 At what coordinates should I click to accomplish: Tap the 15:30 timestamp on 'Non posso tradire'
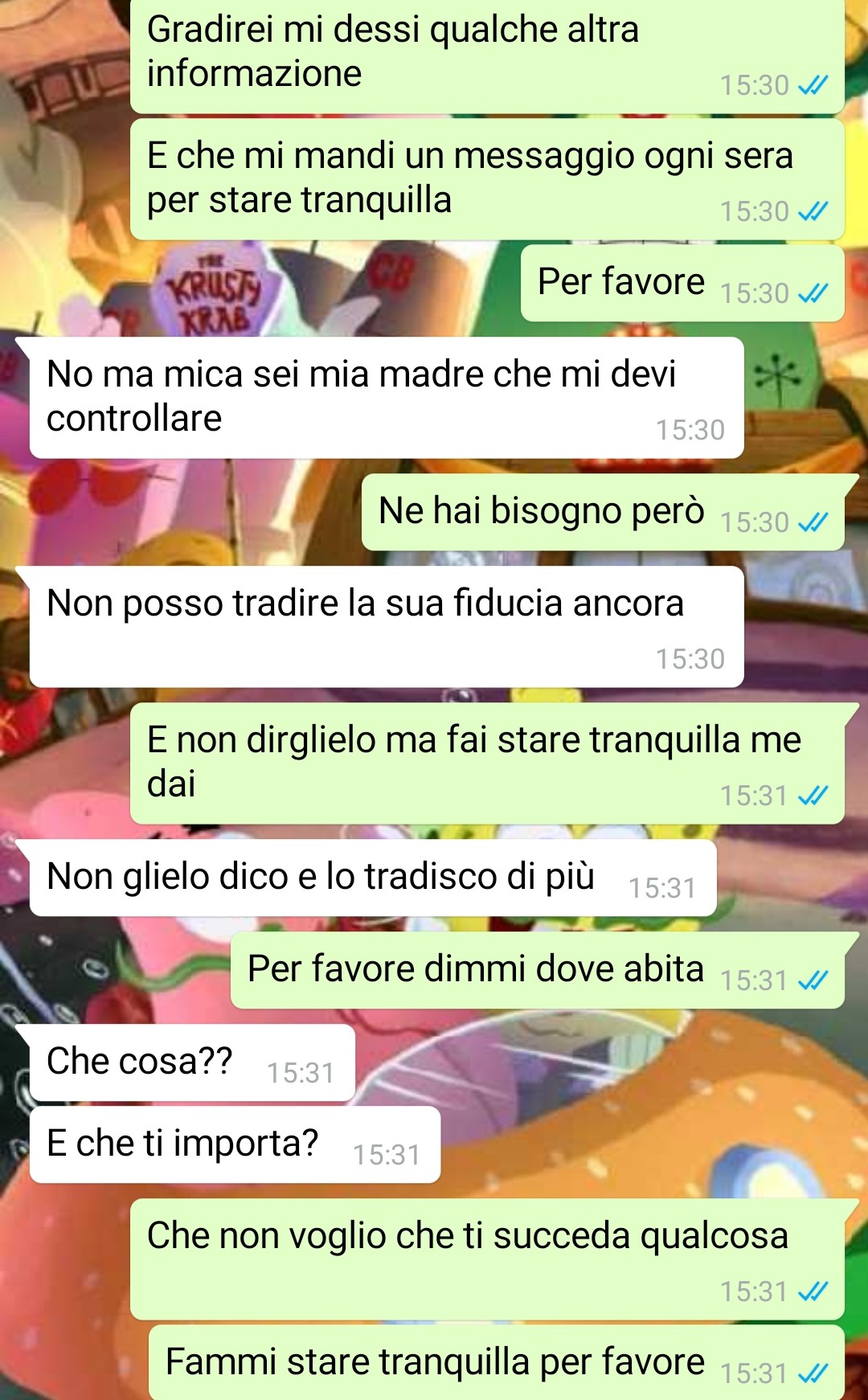coord(690,659)
